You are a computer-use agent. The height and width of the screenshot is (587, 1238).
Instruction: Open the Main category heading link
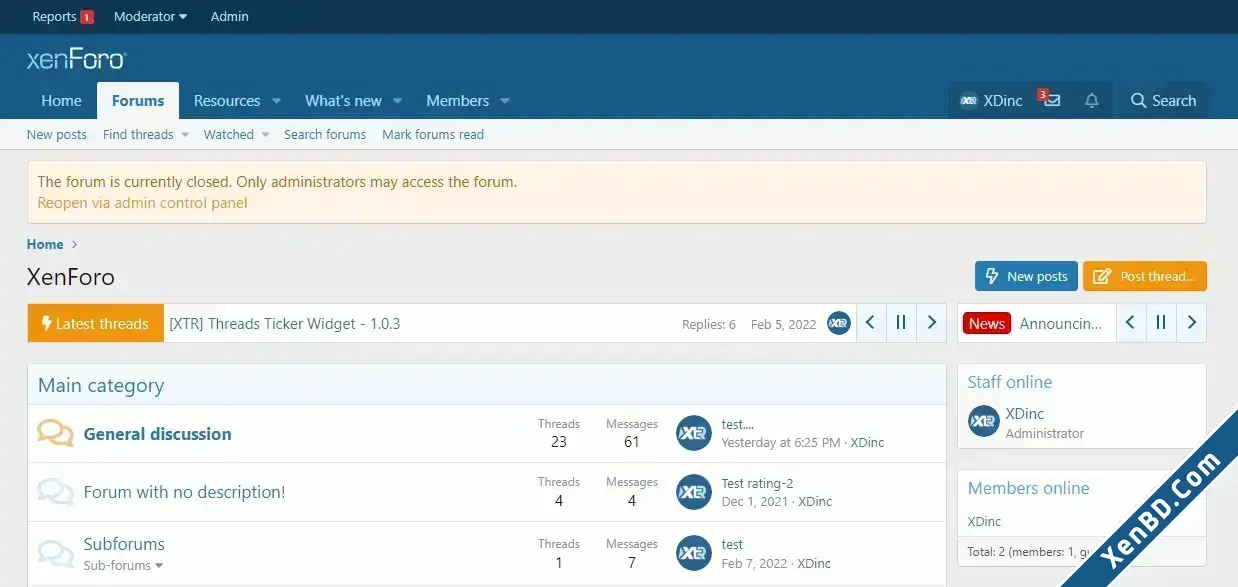[101, 385]
